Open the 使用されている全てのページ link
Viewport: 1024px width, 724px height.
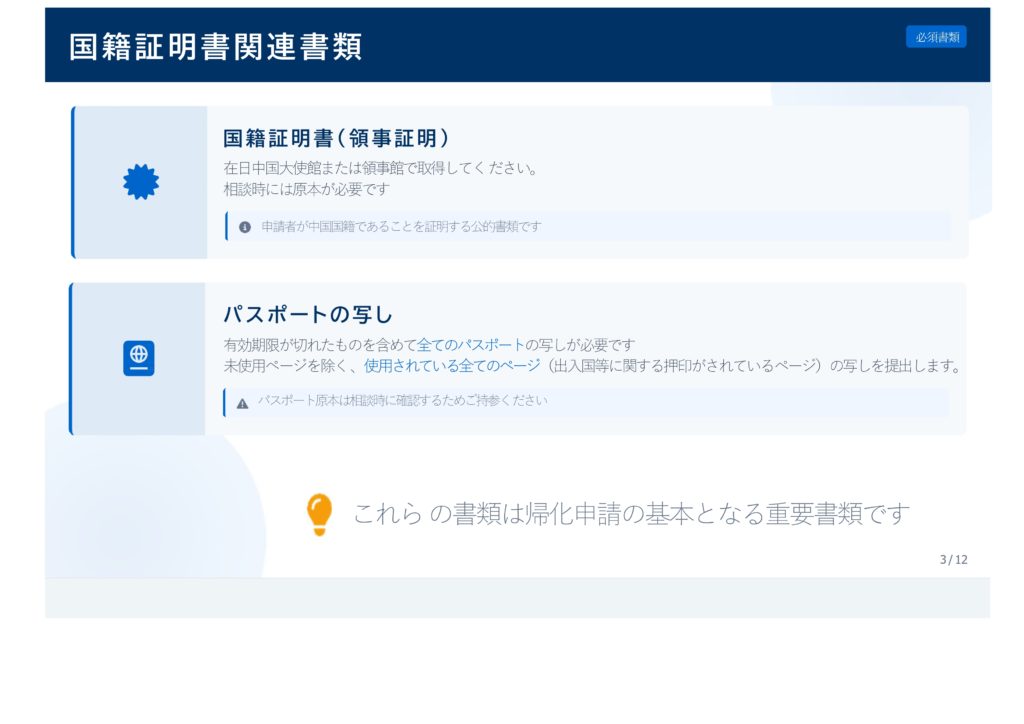(452, 366)
